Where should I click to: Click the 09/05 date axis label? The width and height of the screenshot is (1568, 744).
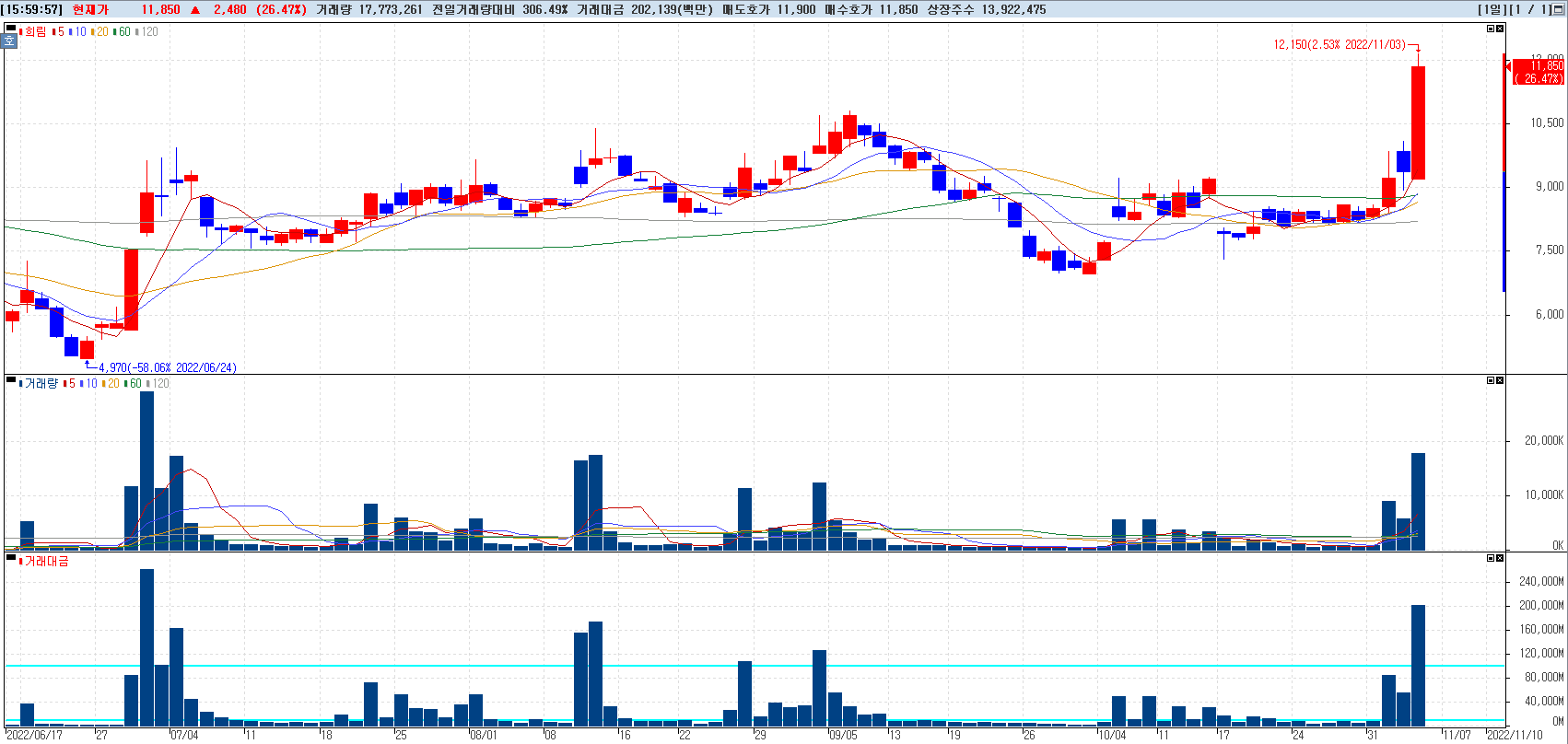click(x=843, y=735)
